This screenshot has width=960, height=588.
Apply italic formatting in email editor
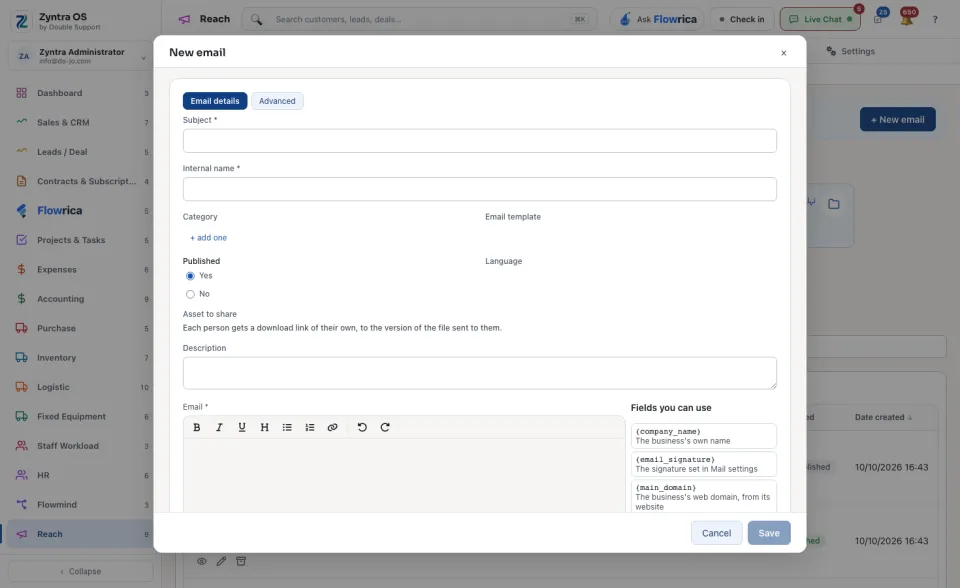click(x=219, y=428)
